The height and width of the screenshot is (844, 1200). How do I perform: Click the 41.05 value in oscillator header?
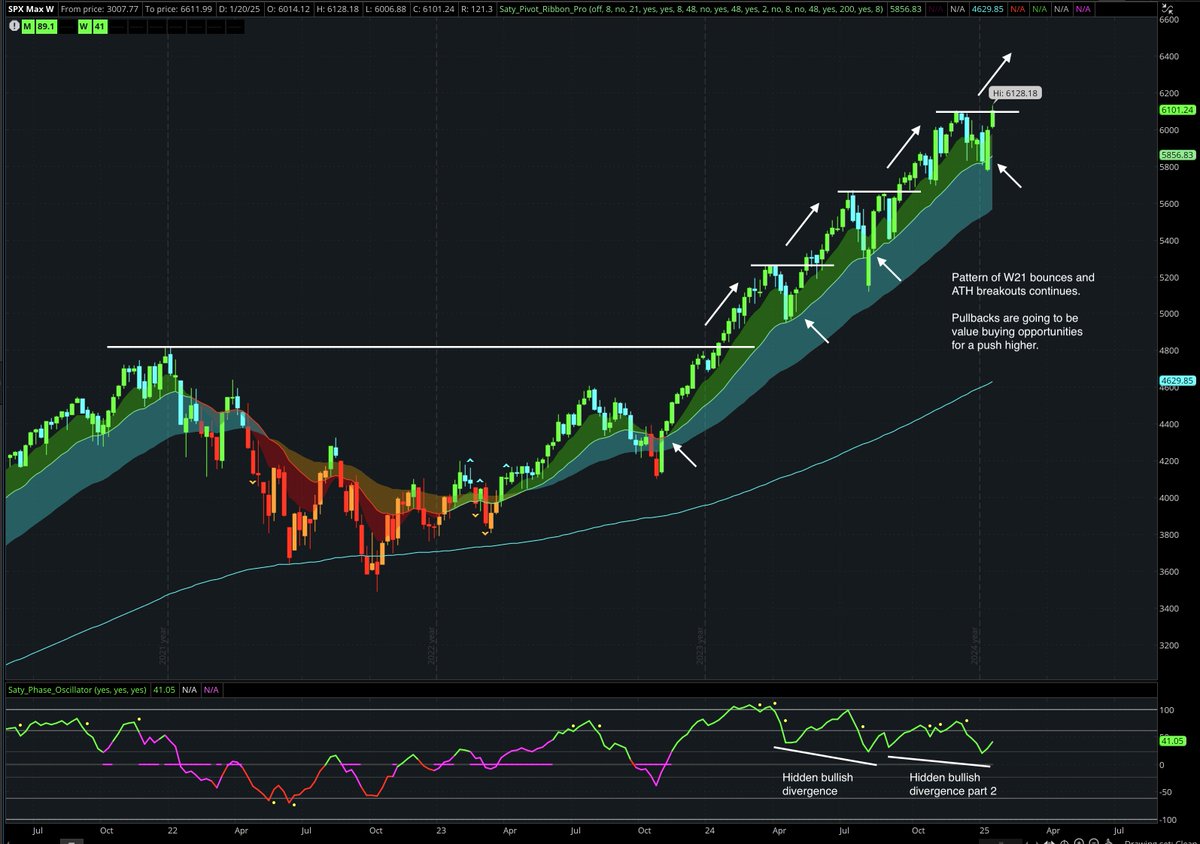(166, 690)
